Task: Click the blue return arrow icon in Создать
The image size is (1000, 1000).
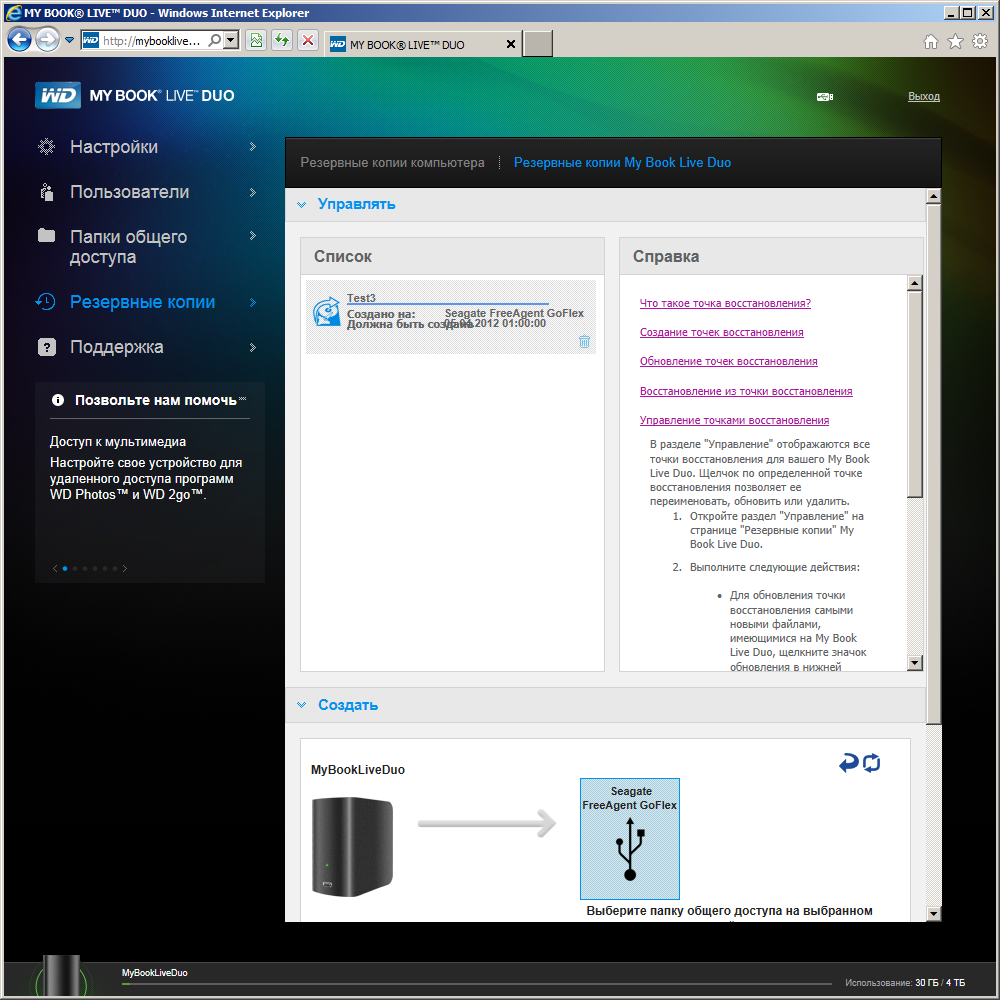Action: 848,762
